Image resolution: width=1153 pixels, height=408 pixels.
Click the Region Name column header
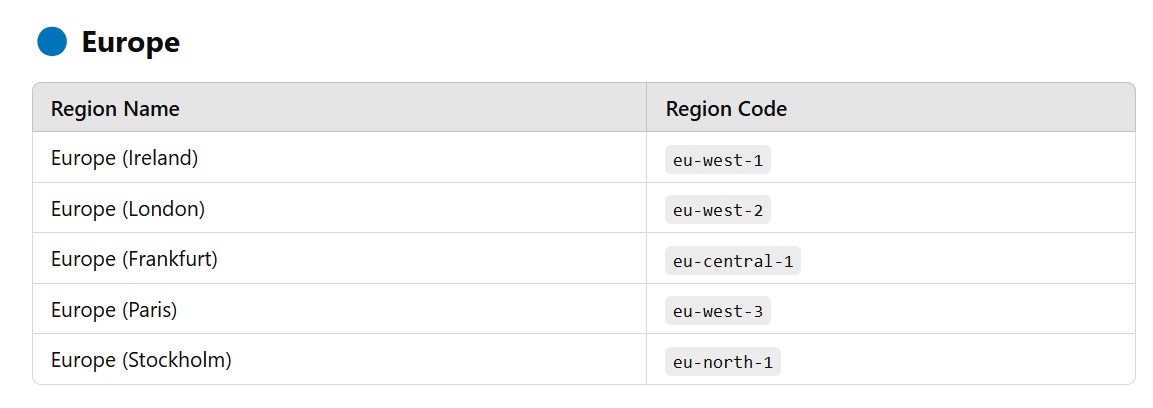point(115,109)
